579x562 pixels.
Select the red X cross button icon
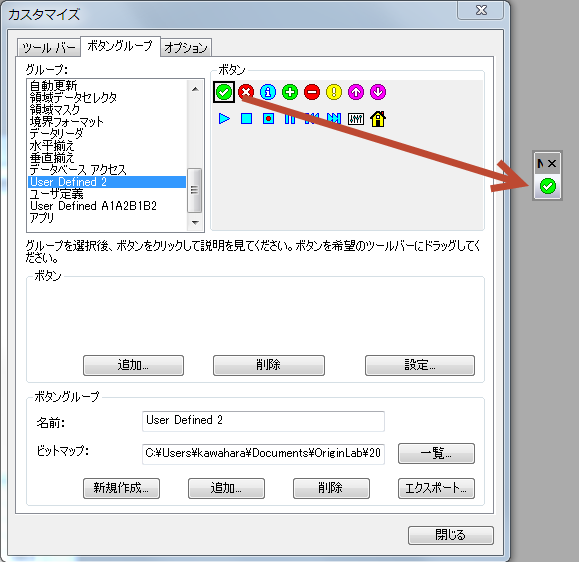pos(246,92)
